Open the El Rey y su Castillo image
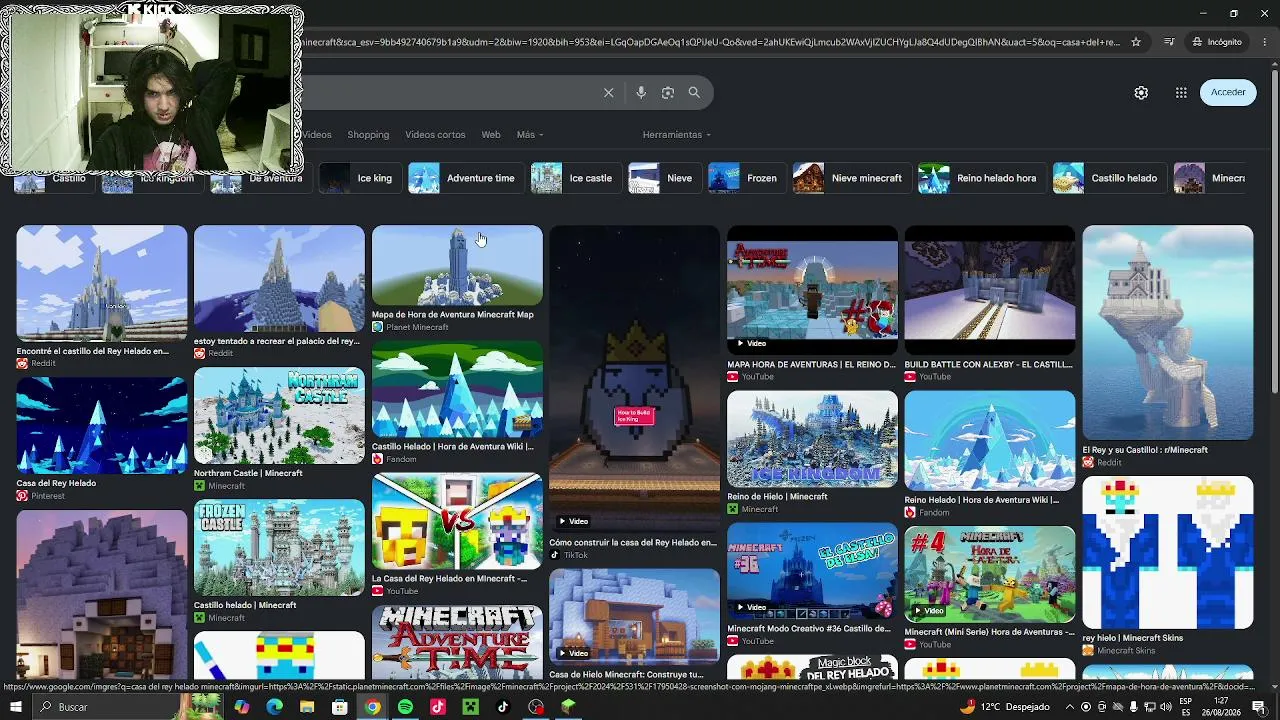Image resolution: width=1280 pixels, height=720 pixels. pyautogui.click(x=1167, y=332)
